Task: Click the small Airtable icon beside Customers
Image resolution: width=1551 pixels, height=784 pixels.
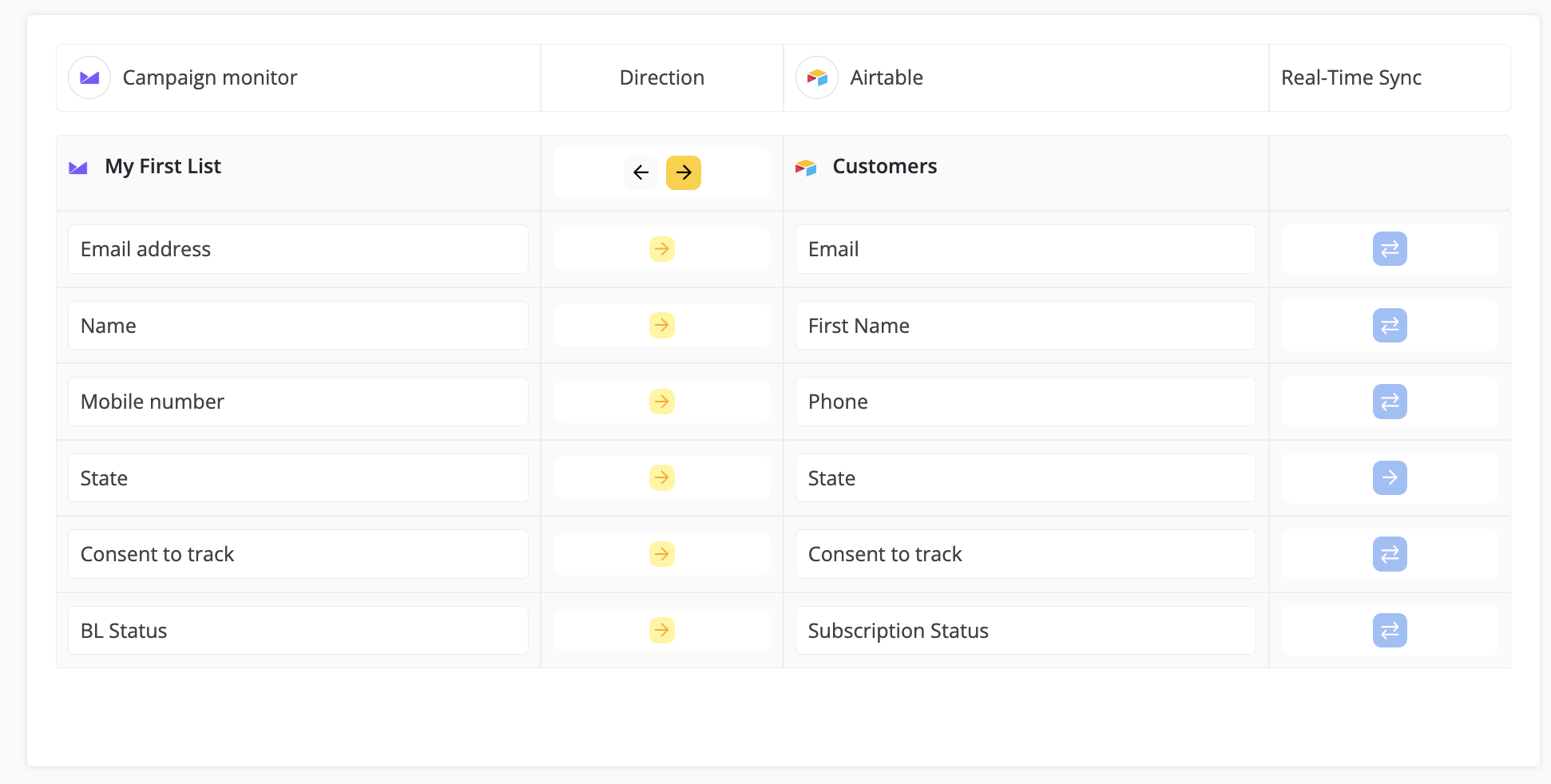Action: [806, 167]
